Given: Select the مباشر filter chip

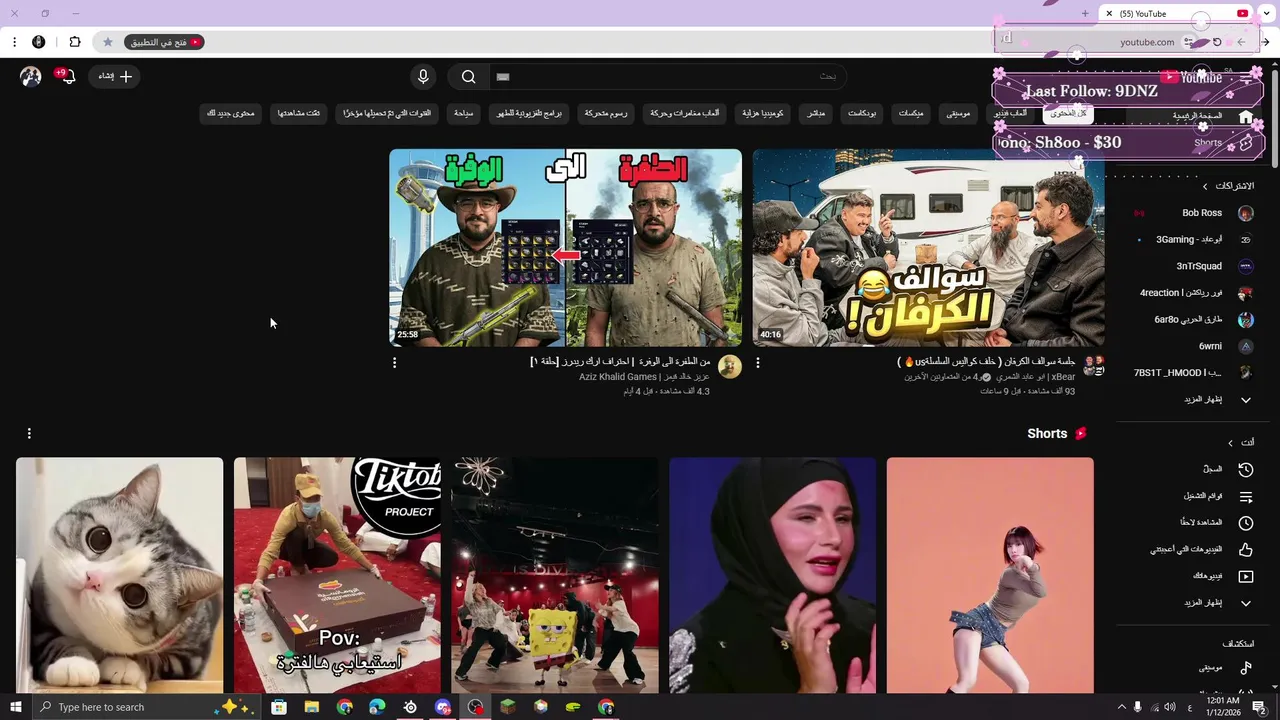Looking at the screenshot, I should click(x=816, y=114).
